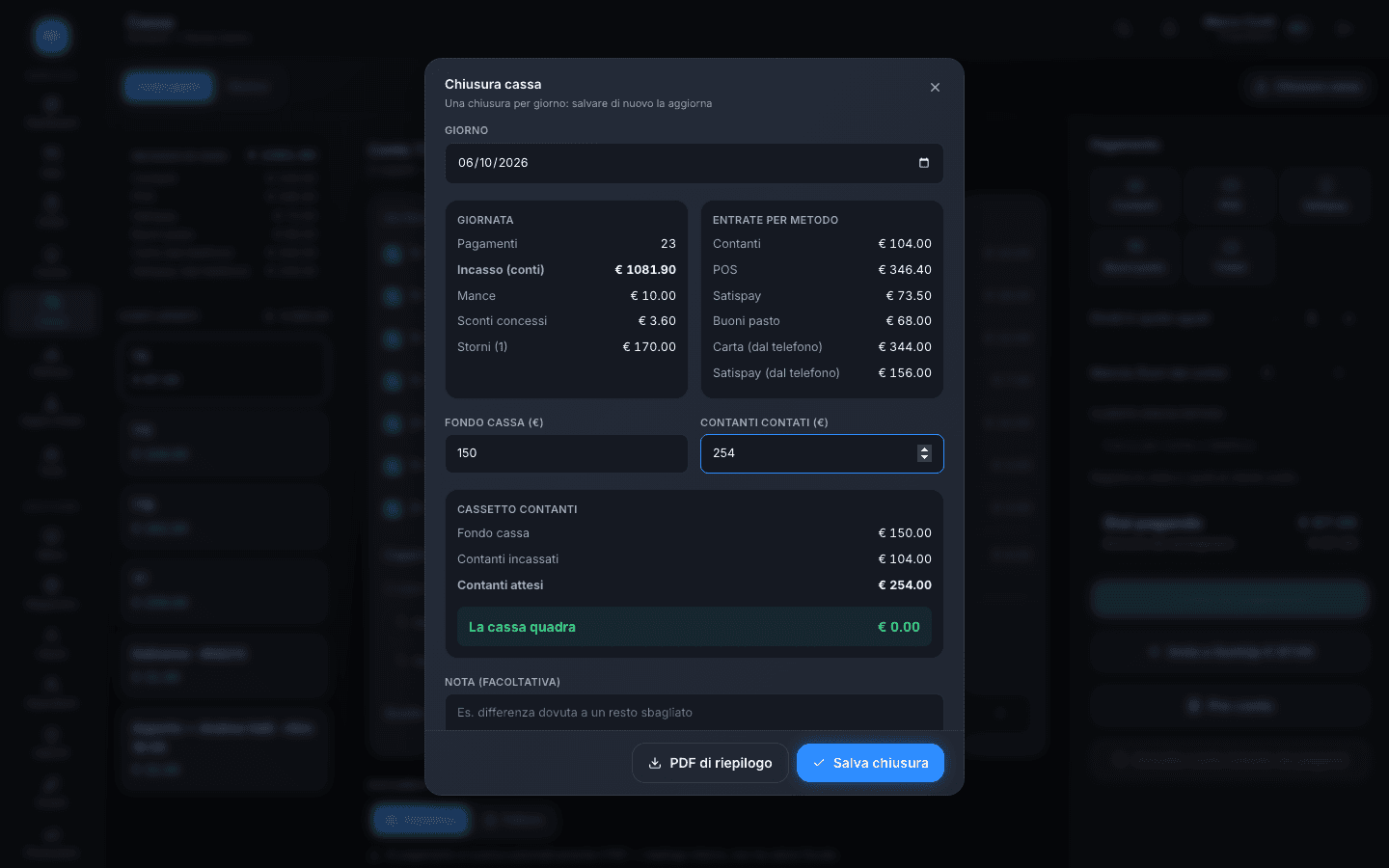Click the Contanti incassati label
Viewport: 1389px width, 868px height.
[x=507, y=559]
